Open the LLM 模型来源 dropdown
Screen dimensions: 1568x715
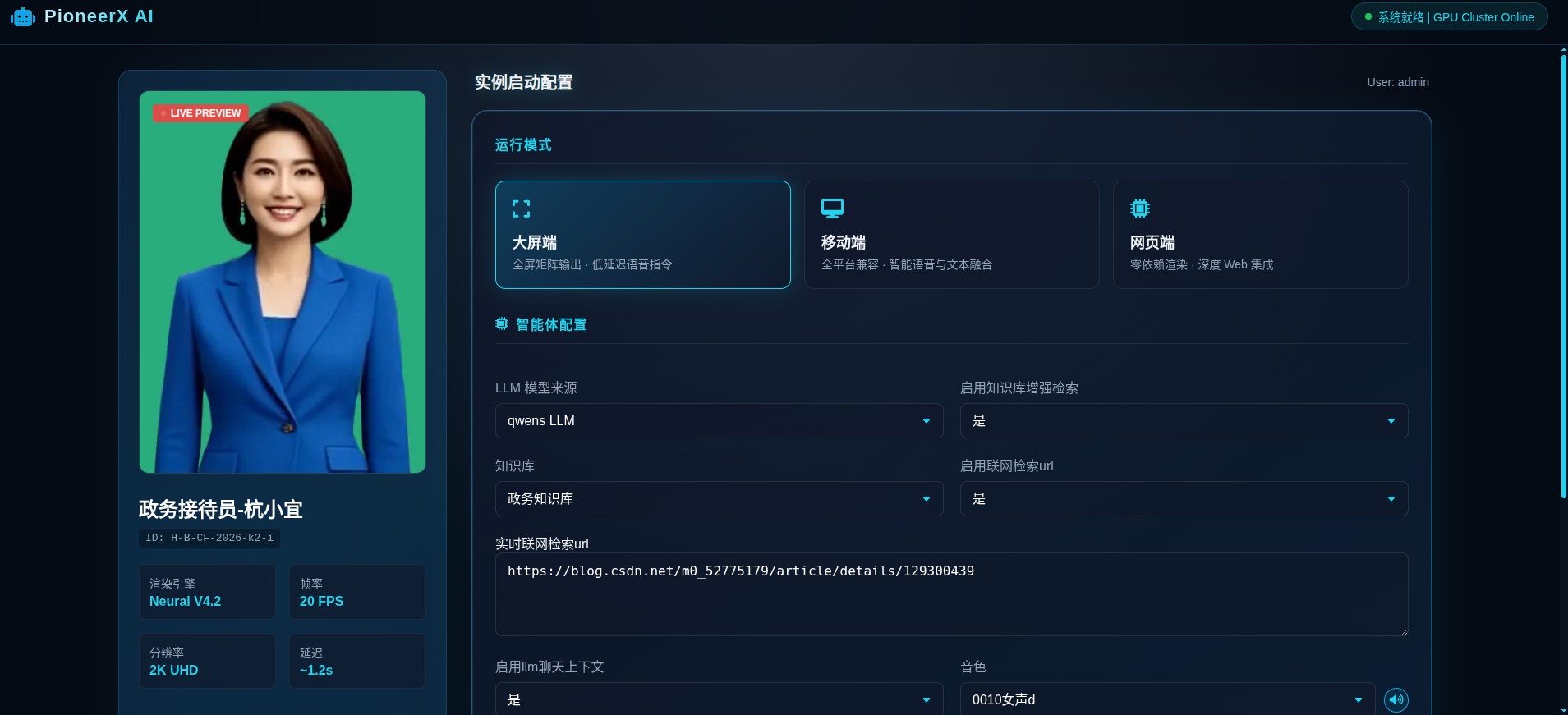click(719, 421)
